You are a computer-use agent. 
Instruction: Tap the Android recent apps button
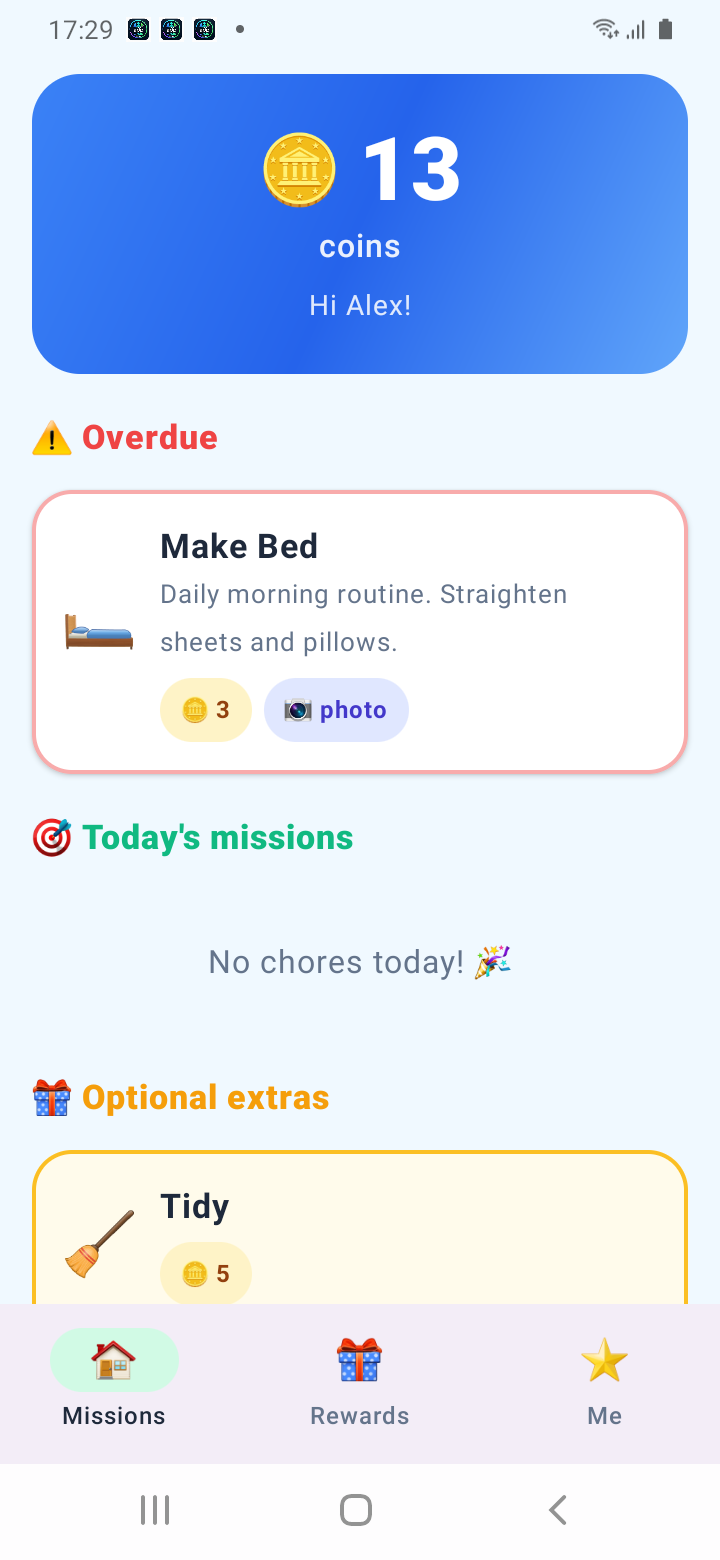(155, 1510)
